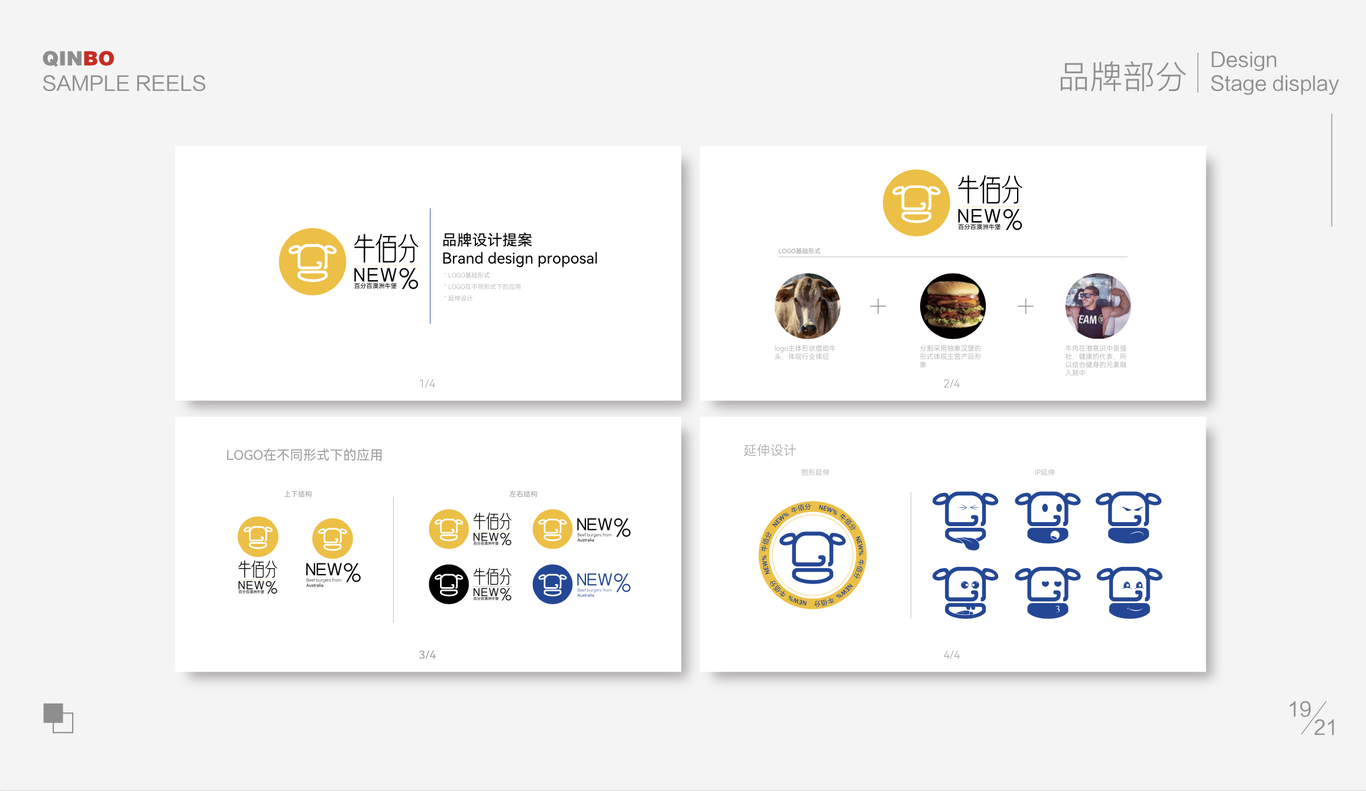Pick the angry frowning cow face

(x=1128, y=517)
